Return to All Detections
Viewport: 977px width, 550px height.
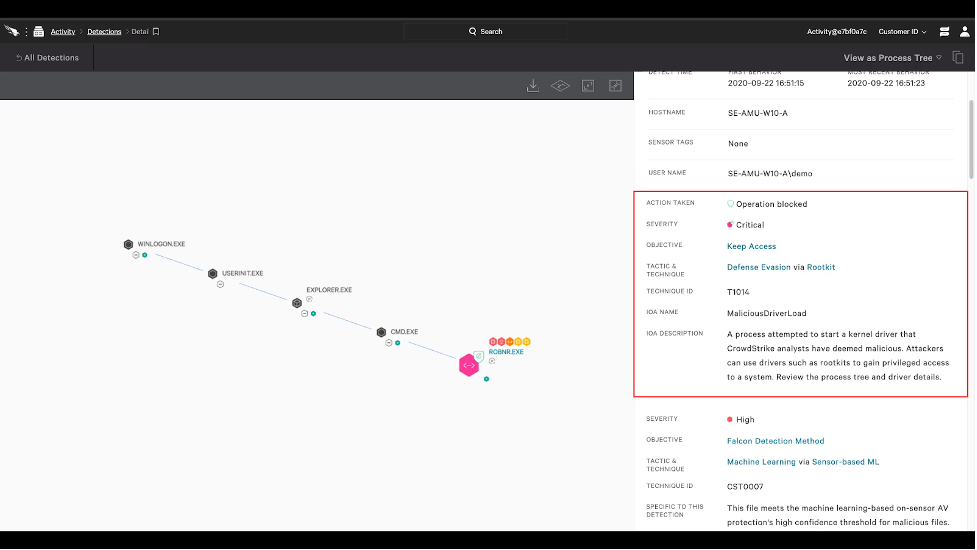coord(46,58)
